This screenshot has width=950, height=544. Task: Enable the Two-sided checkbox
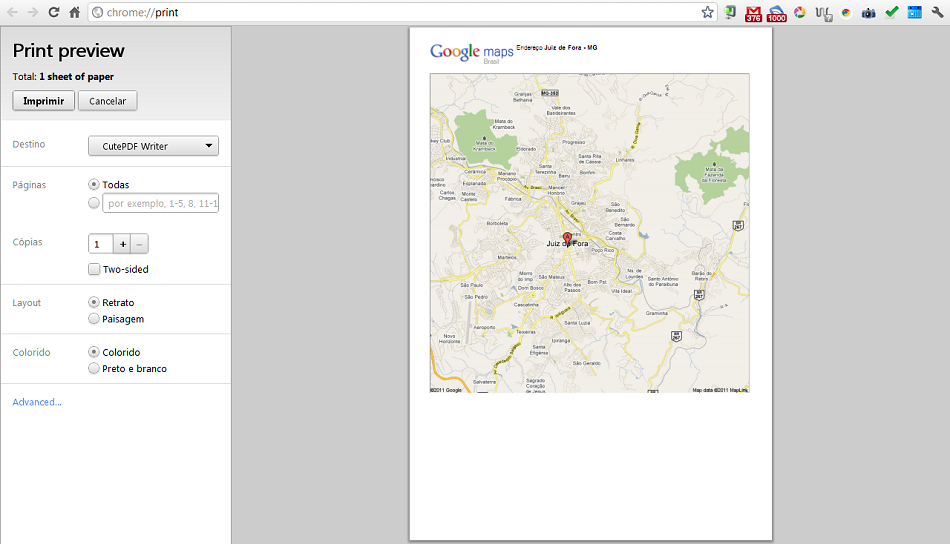point(94,269)
